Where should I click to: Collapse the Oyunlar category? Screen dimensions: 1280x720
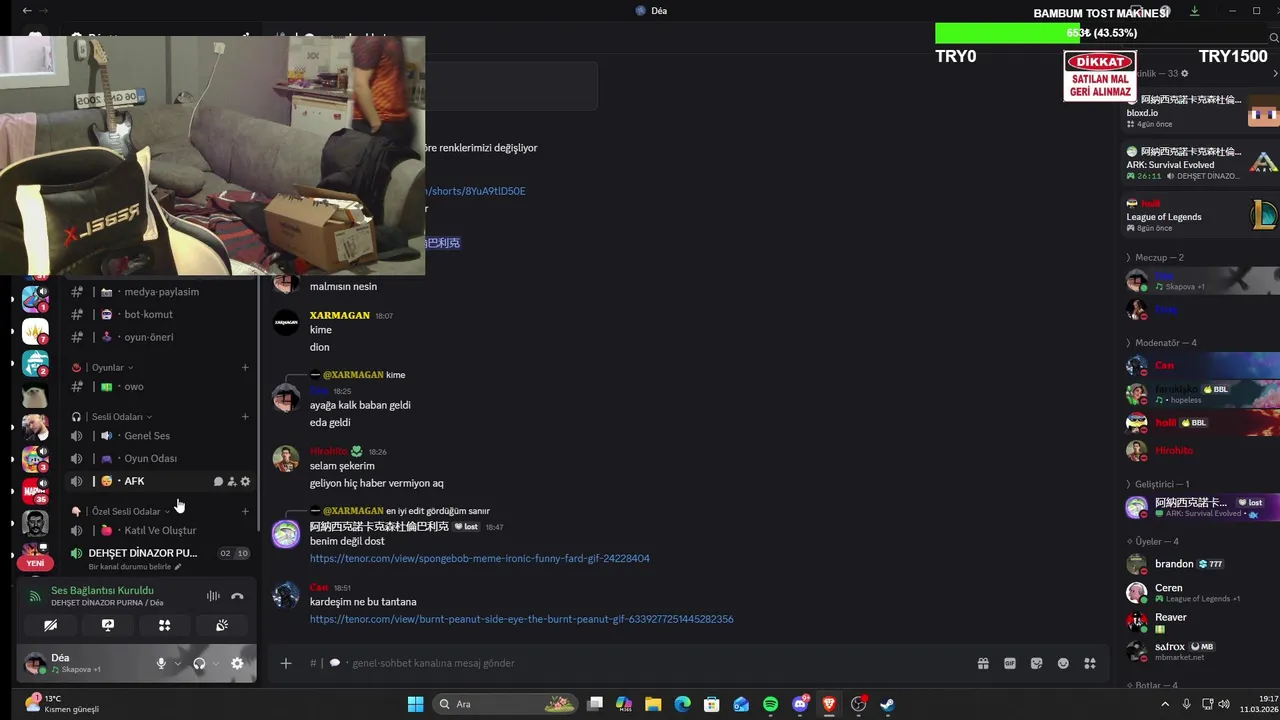tap(111, 367)
